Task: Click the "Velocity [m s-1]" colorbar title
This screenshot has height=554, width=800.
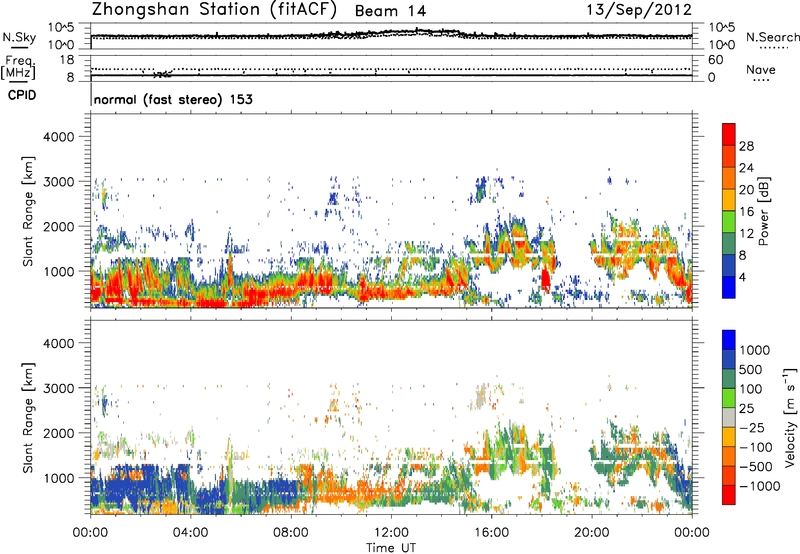Action: pos(790,417)
